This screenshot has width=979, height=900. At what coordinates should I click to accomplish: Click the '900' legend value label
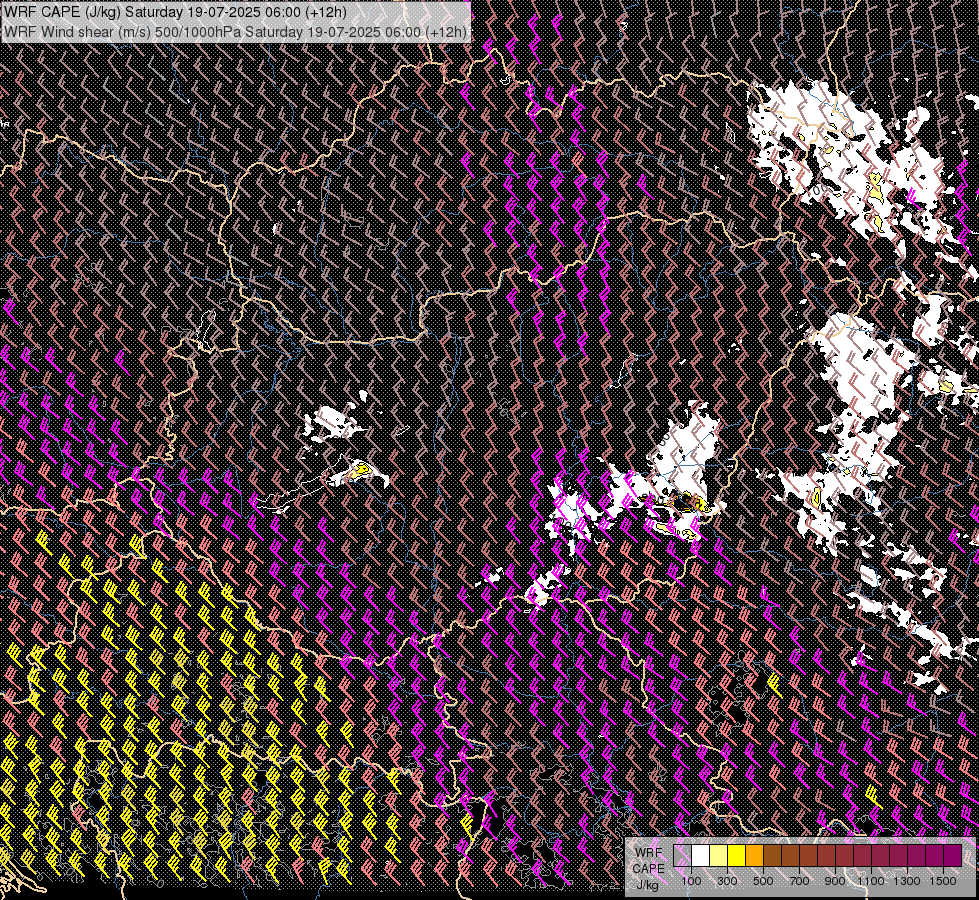[x=835, y=881]
